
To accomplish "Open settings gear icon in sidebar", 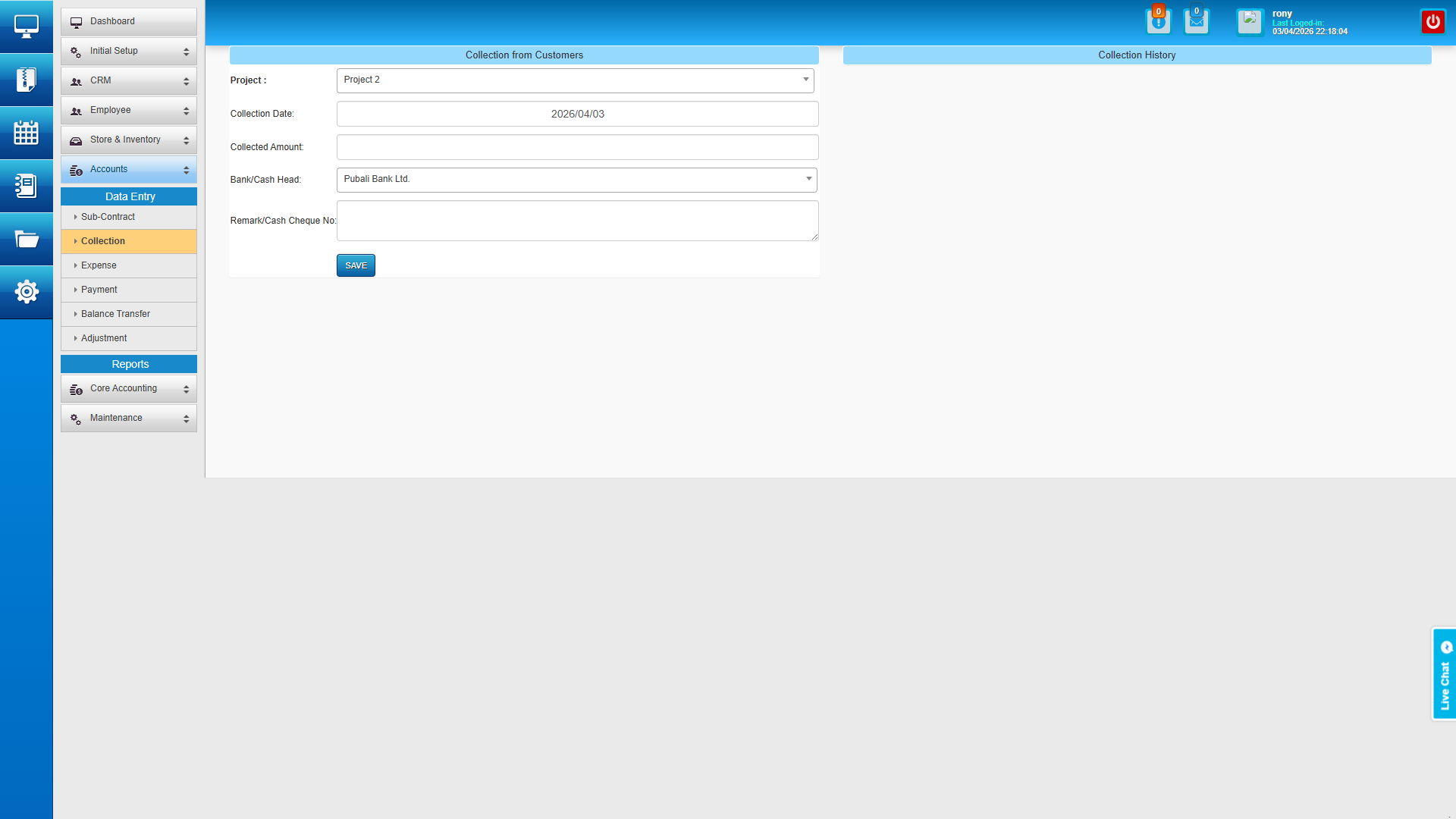I will coord(27,292).
